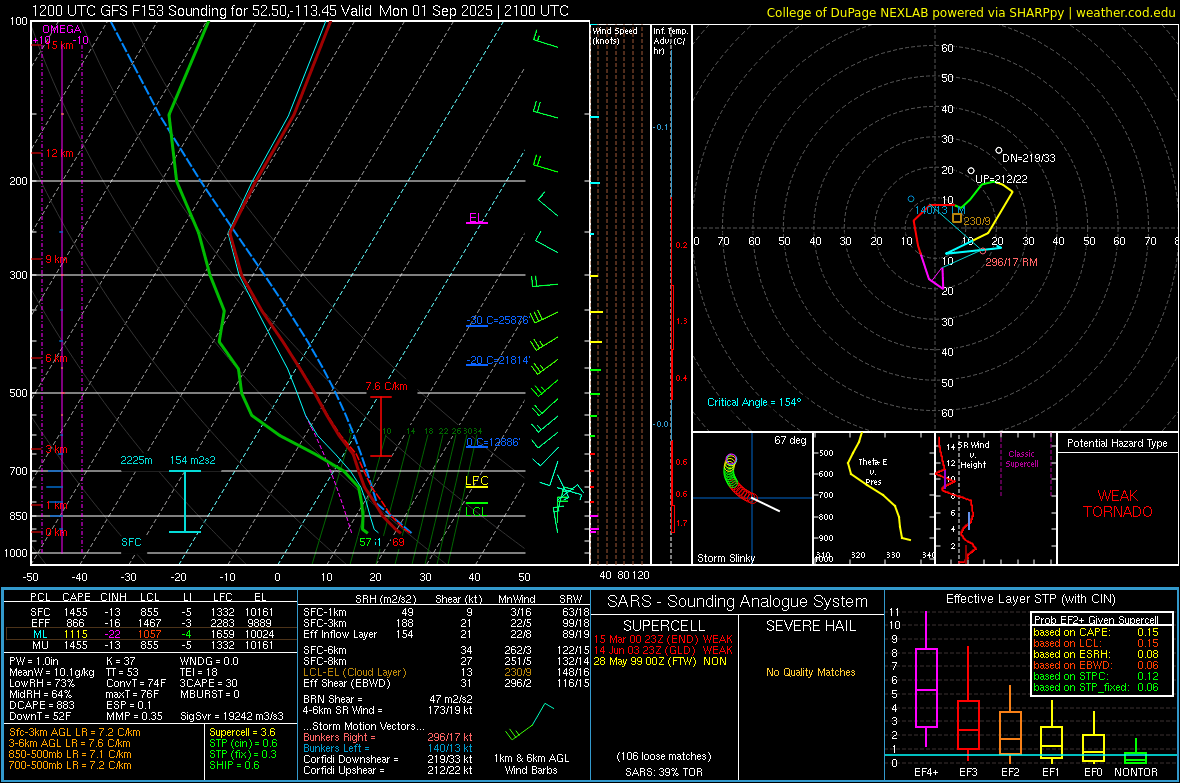Click the '154 m2s2' label on the skew-T
The height and width of the screenshot is (783, 1180).
point(193,460)
